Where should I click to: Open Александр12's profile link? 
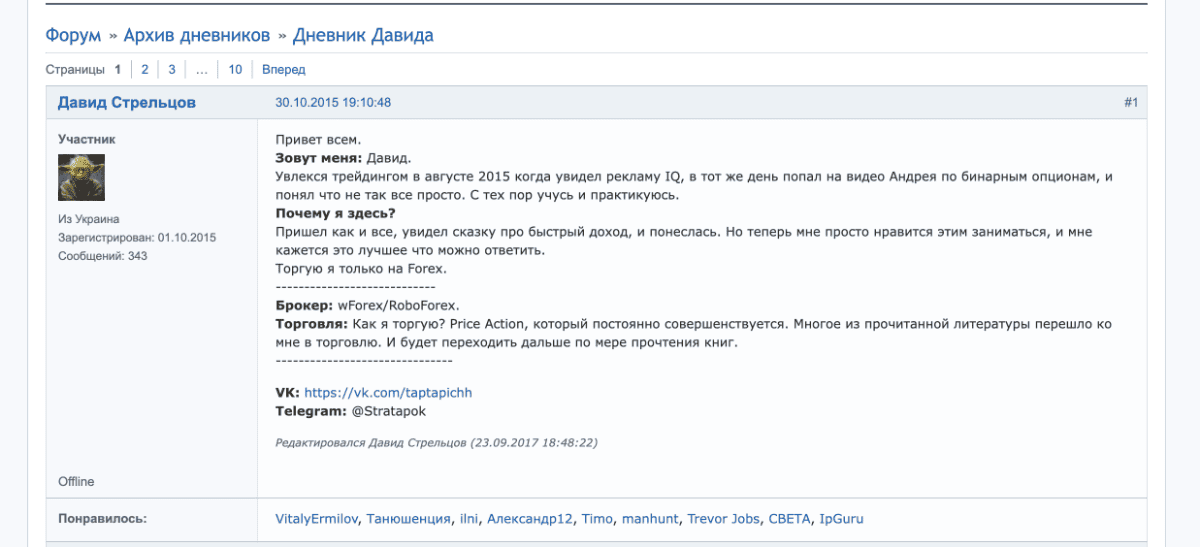(x=532, y=519)
